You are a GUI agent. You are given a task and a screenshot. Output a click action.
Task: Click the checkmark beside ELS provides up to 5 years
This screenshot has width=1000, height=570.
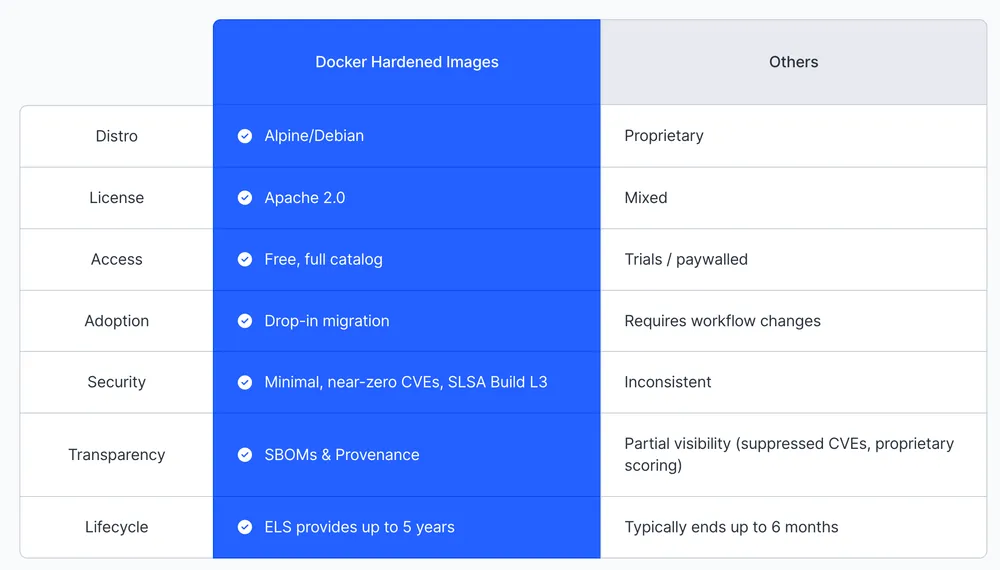[245, 527]
